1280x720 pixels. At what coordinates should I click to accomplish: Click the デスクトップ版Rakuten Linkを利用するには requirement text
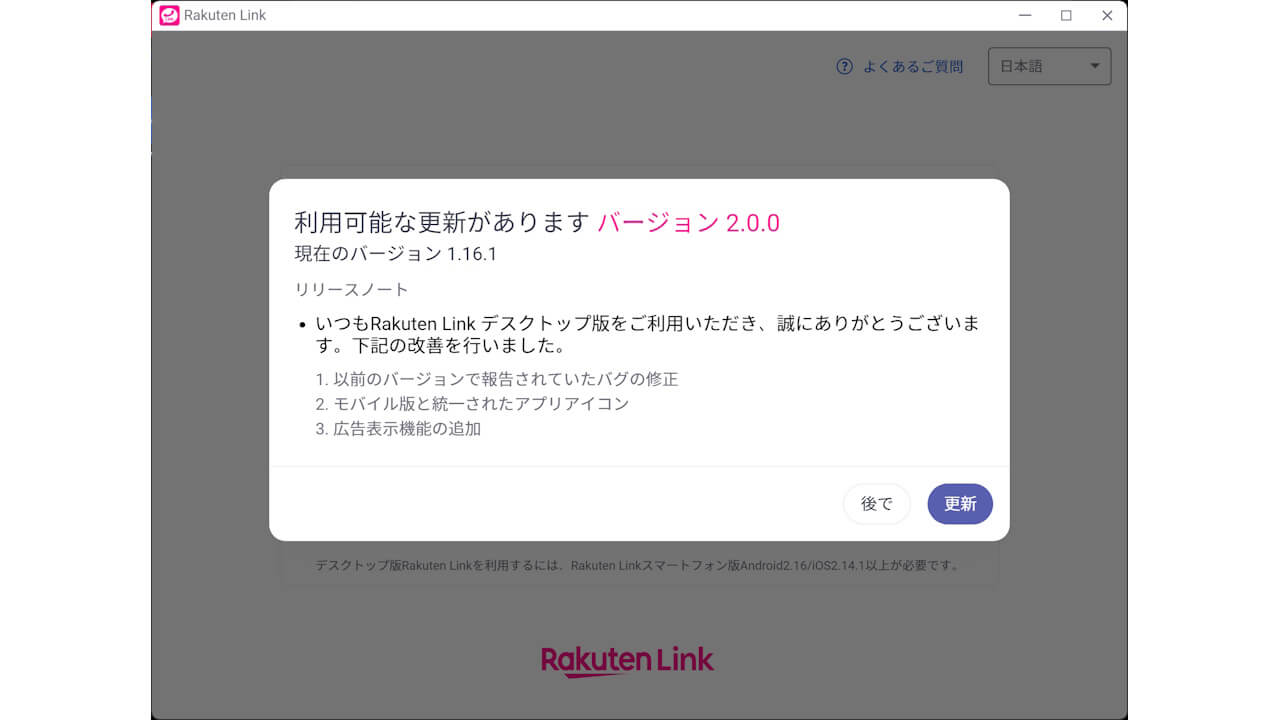click(x=637, y=565)
